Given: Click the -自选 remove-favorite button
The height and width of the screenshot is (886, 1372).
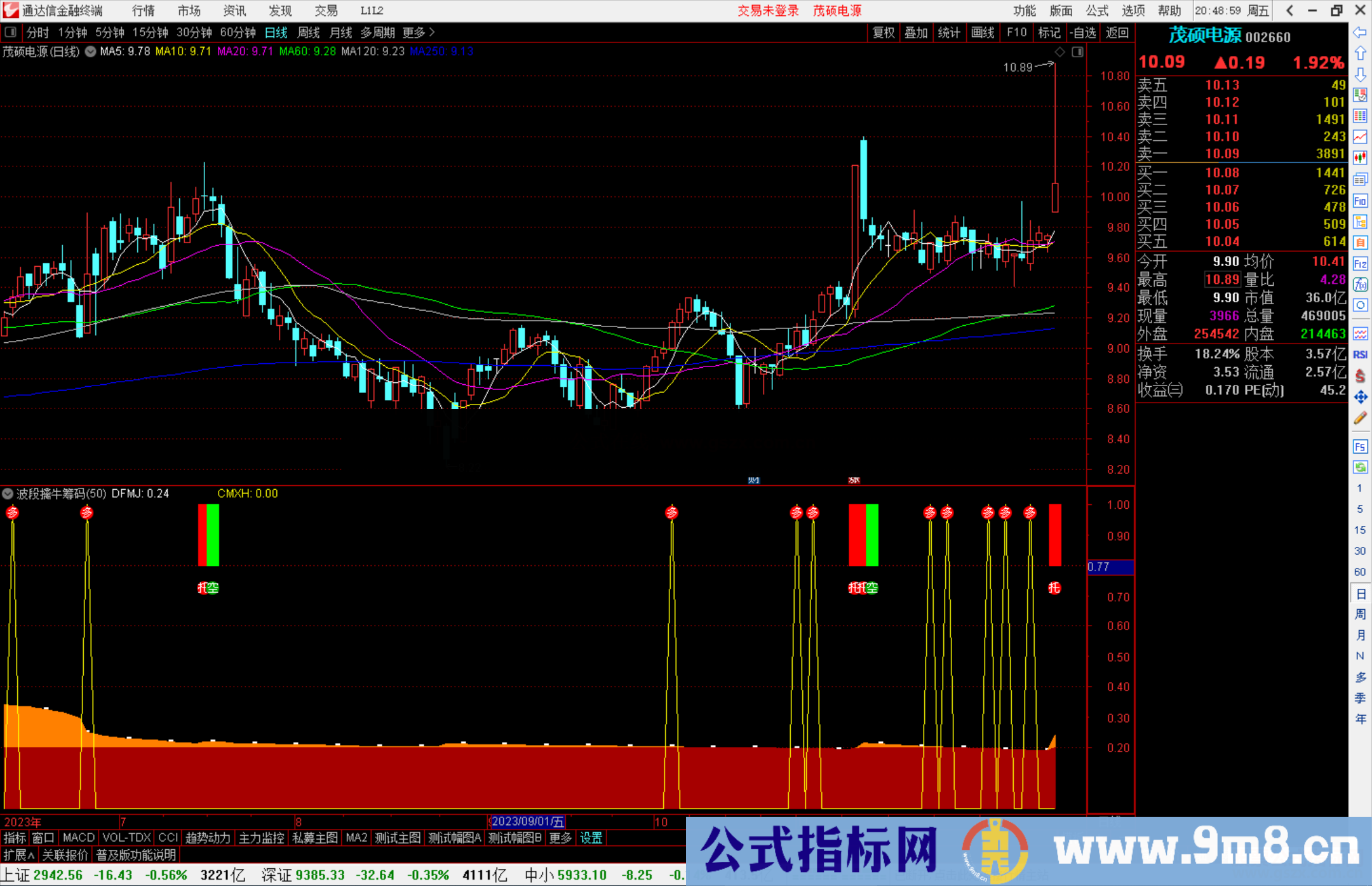Looking at the screenshot, I should click(1083, 32).
